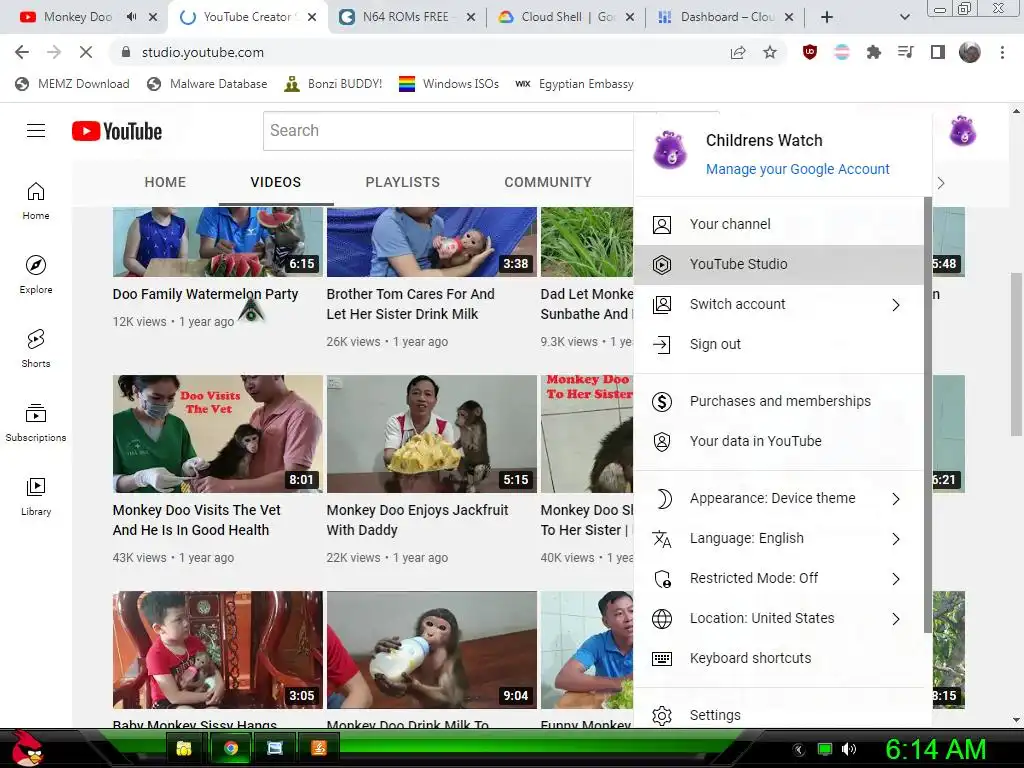
Task: Click the YouTube logo
Action: (x=117, y=131)
